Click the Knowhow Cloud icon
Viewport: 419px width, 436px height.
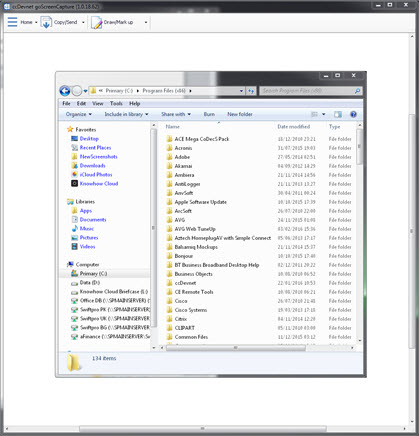click(x=75, y=183)
